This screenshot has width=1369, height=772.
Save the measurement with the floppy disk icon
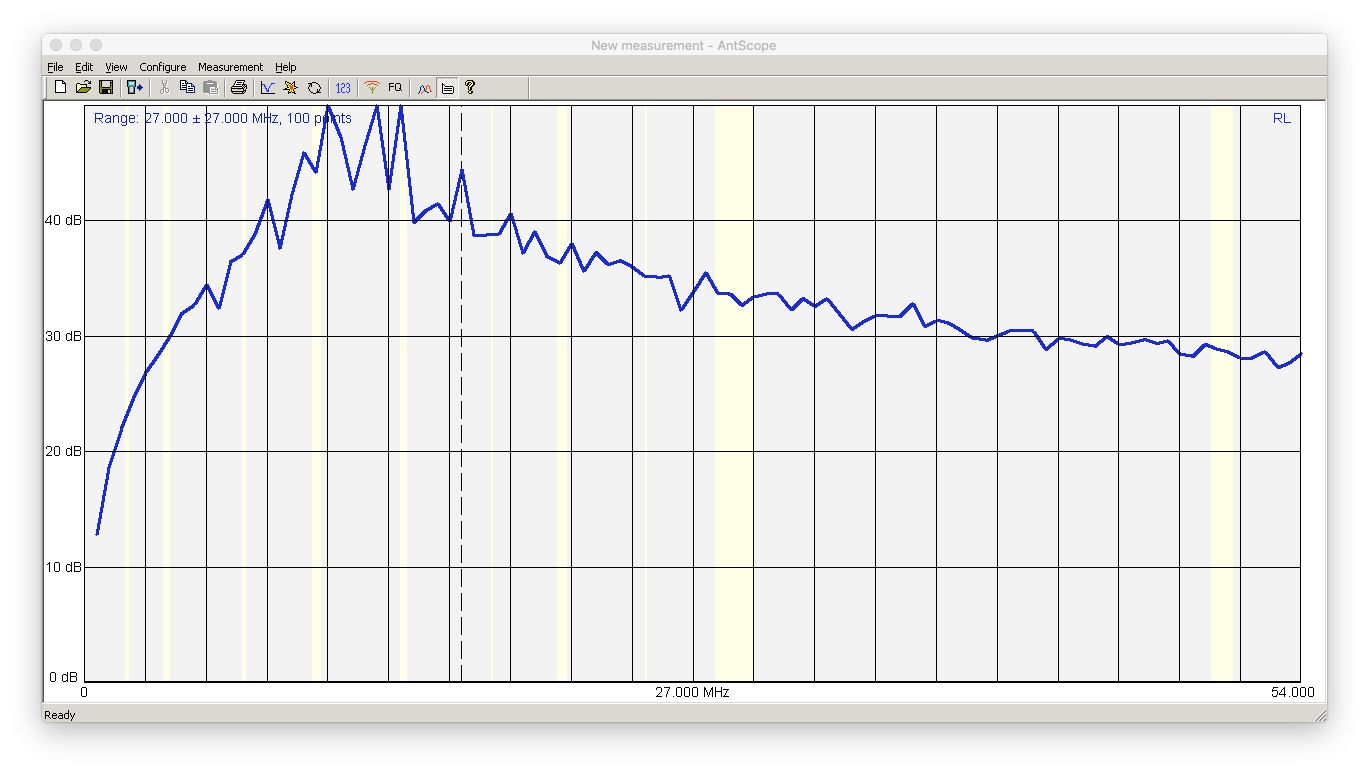[106, 88]
